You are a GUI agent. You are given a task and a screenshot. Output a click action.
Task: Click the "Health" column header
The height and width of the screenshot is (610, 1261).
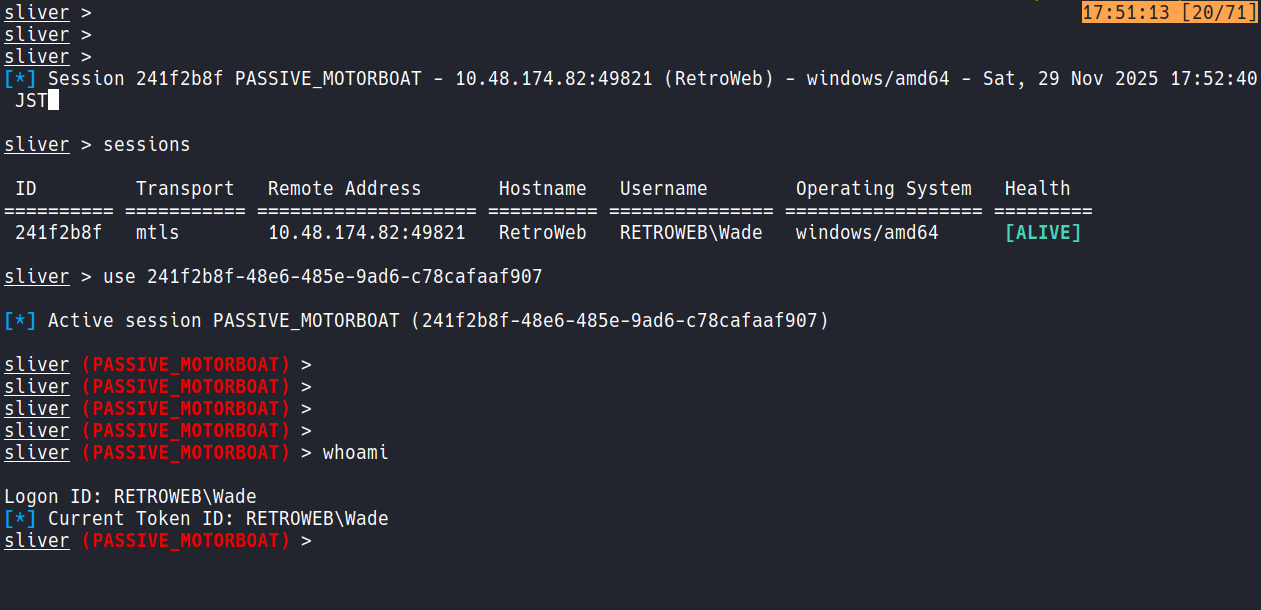(1037, 189)
